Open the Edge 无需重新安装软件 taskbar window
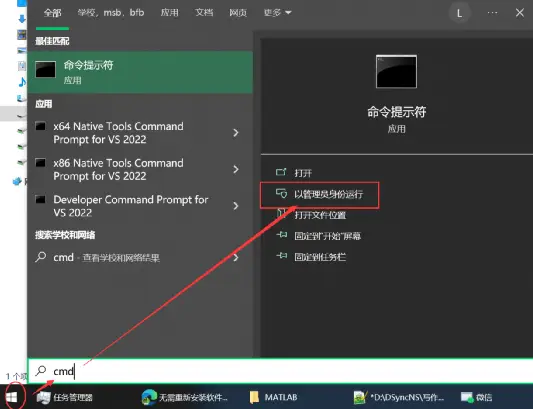Viewport: 533px width, 409px height. (x=184, y=397)
